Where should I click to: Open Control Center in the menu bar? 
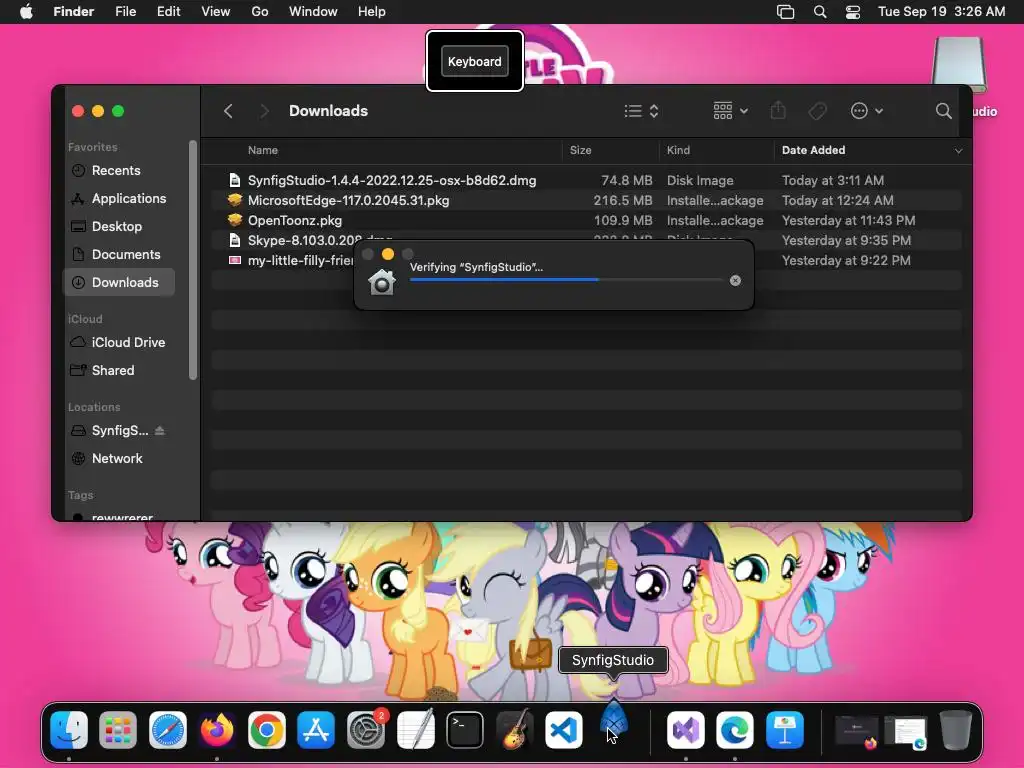pyautogui.click(x=853, y=12)
